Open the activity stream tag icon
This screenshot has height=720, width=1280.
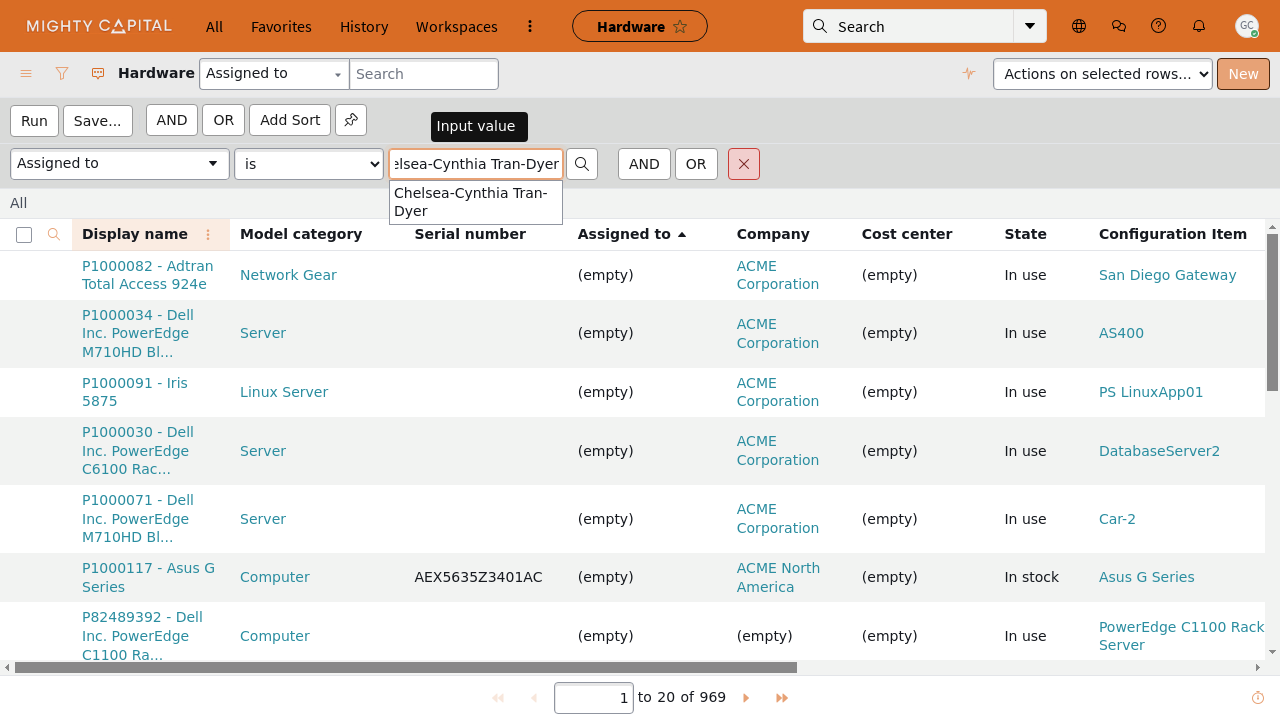pyautogui.click(x=98, y=74)
